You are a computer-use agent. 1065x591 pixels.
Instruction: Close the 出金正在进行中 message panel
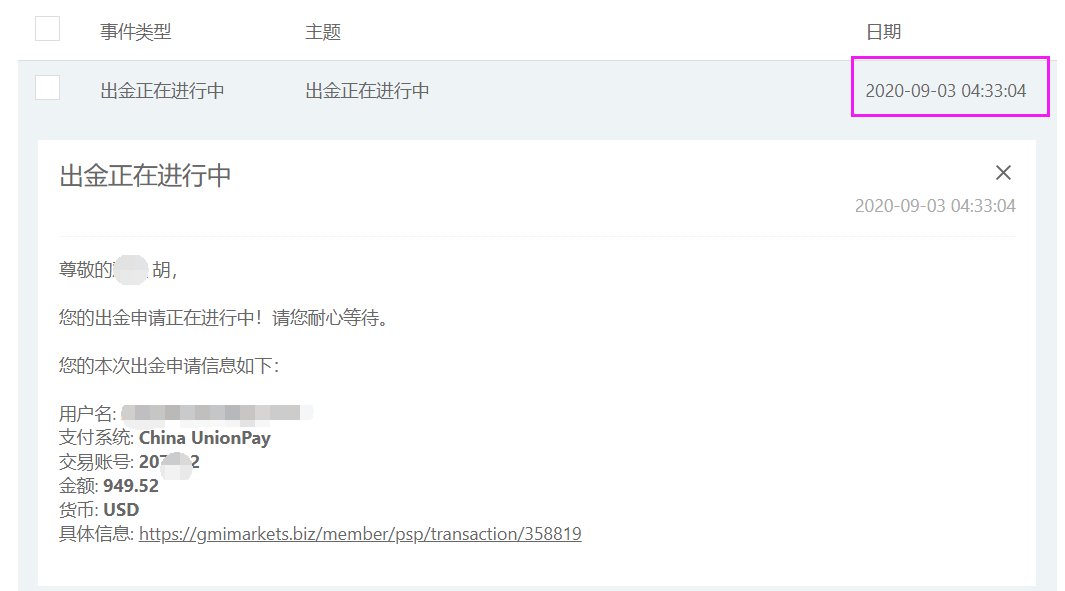pos(1003,173)
